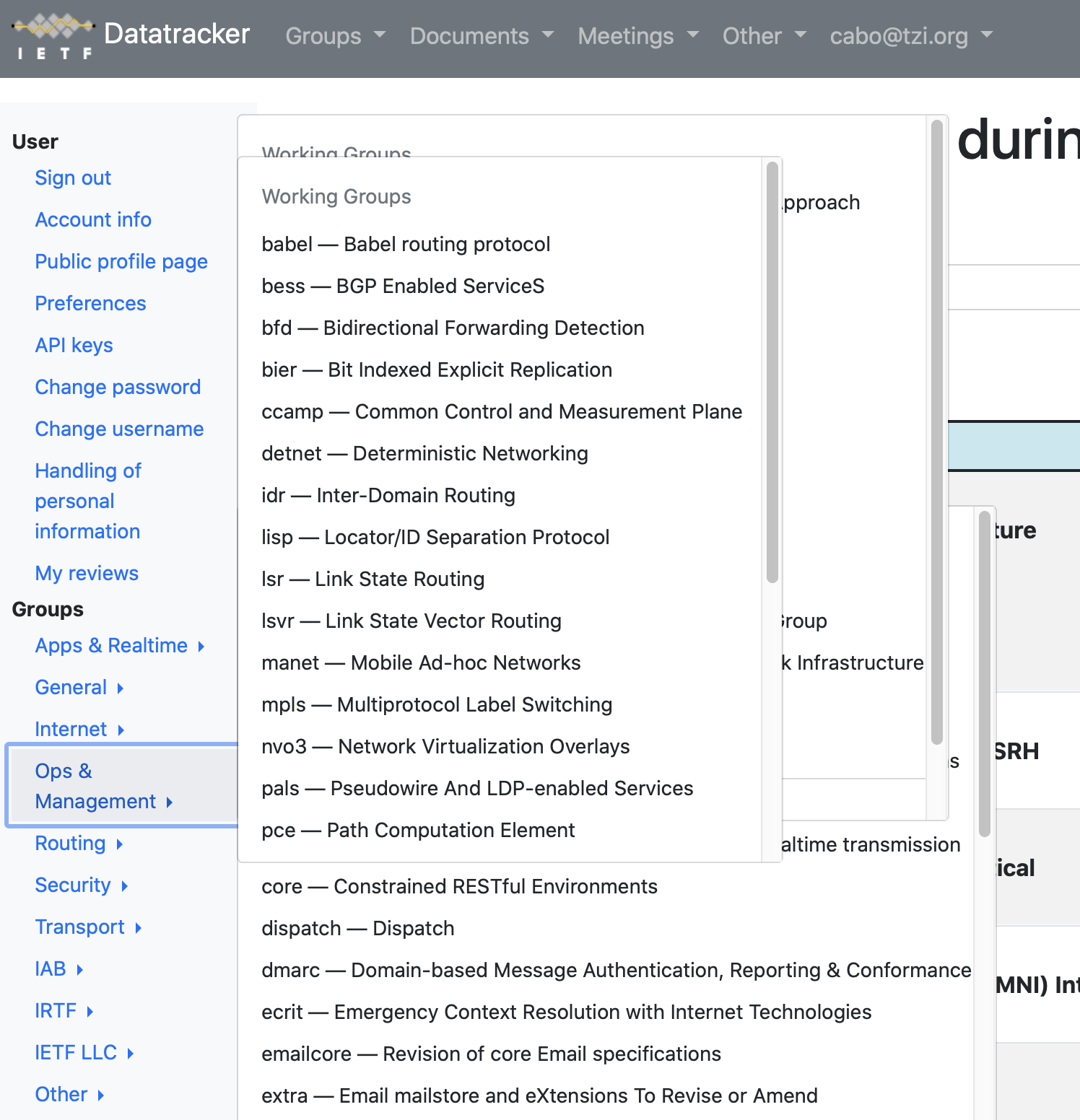Click the Ops & Management submenu scrollbar
The height and width of the screenshot is (1120, 1080).
tap(937, 432)
